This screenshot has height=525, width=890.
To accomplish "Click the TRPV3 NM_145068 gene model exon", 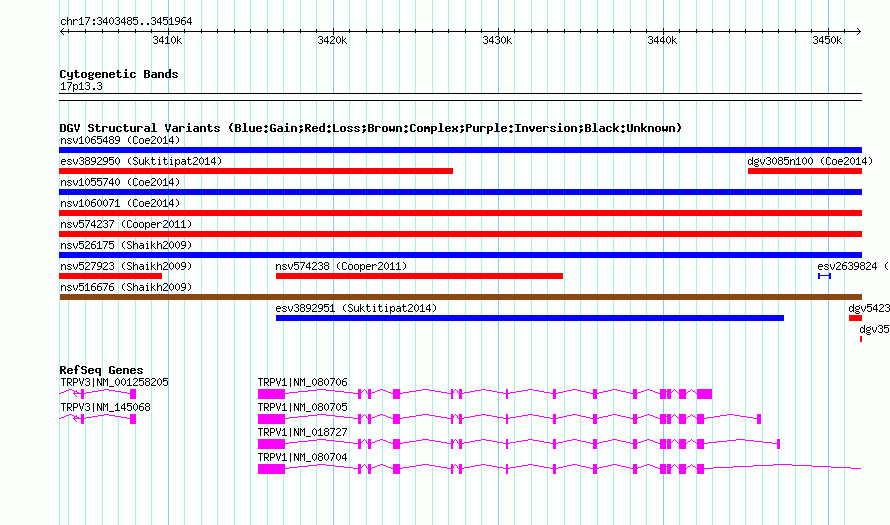I will [x=133, y=419].
